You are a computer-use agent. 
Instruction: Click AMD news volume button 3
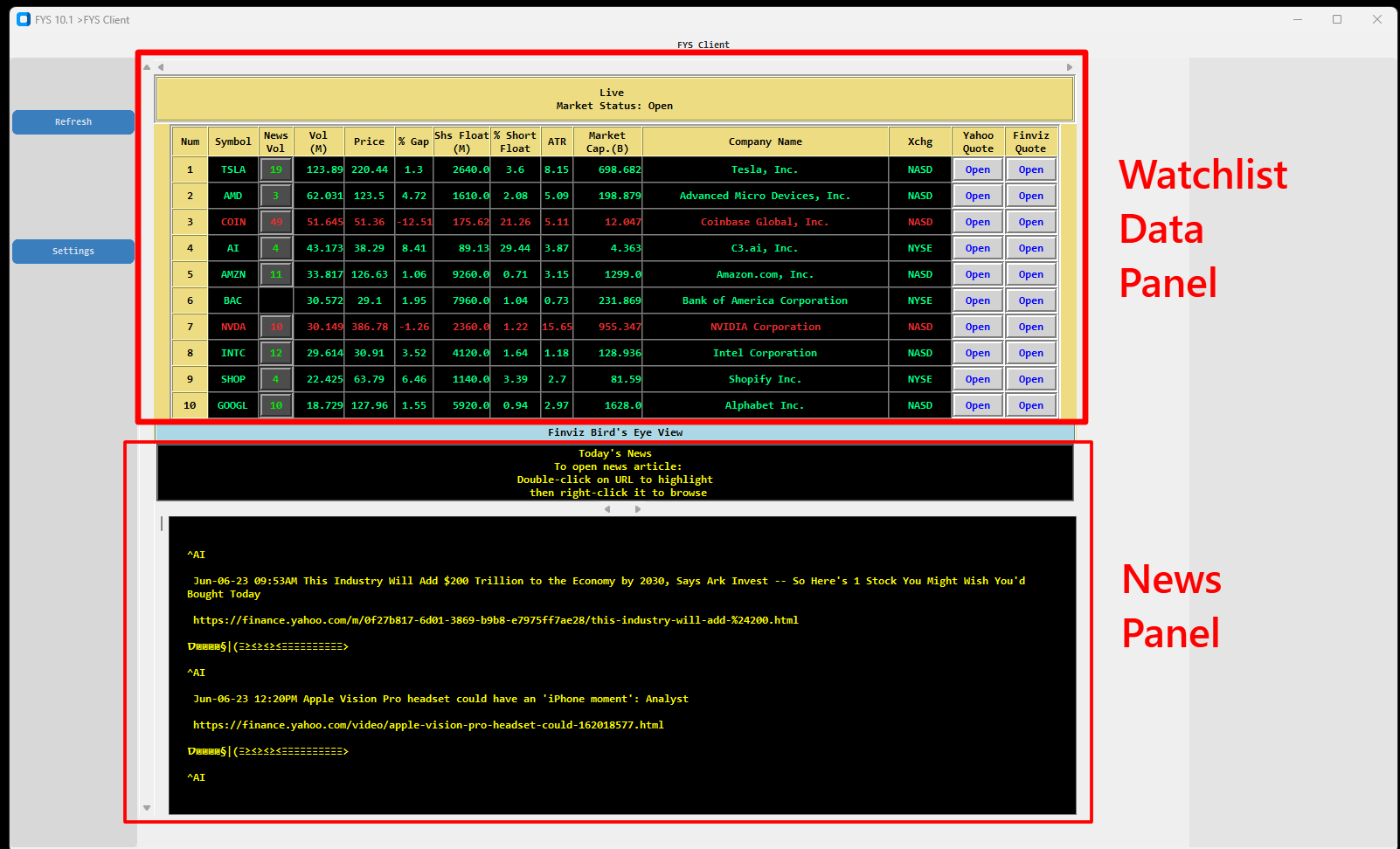click(x=276, y=196)
